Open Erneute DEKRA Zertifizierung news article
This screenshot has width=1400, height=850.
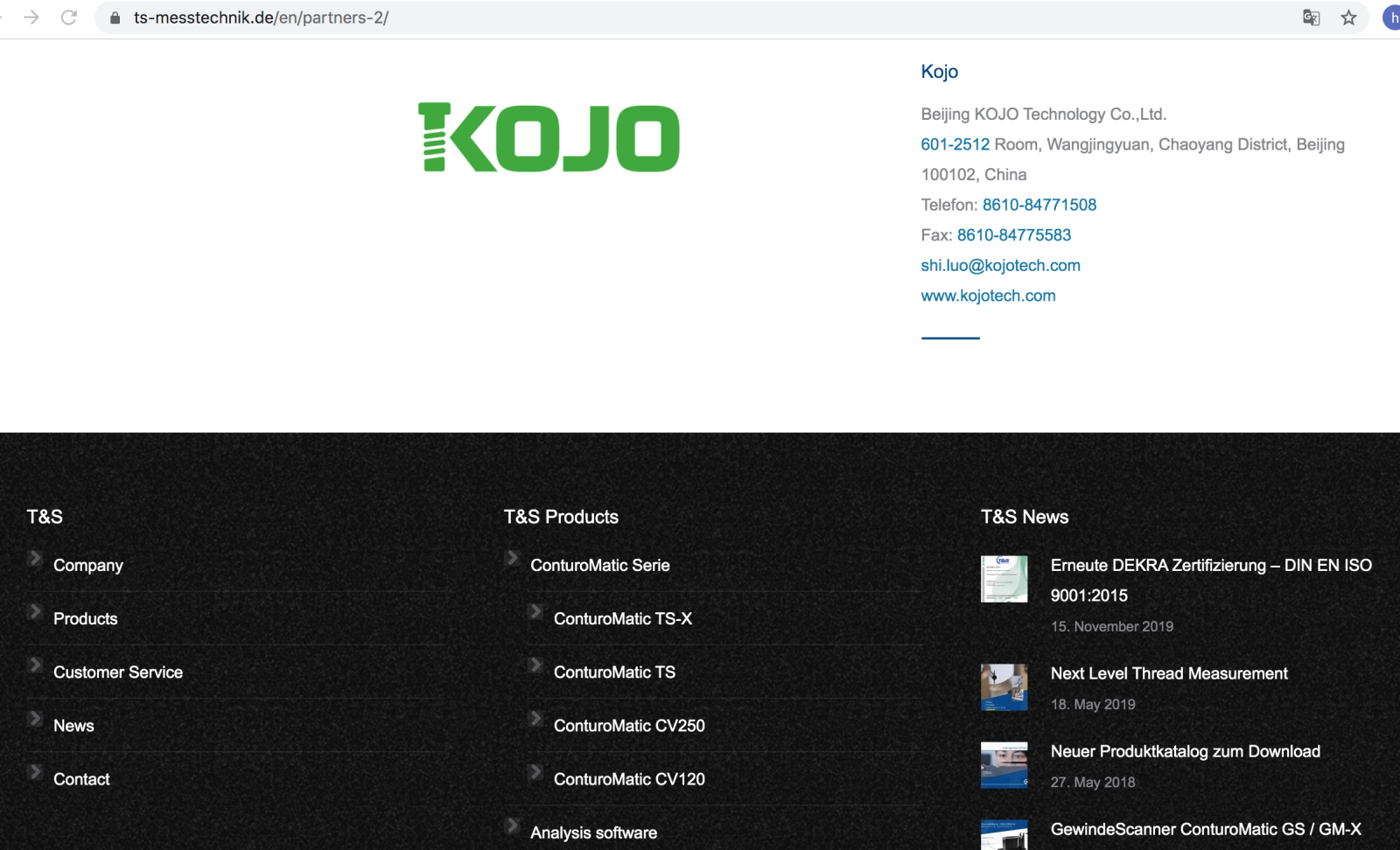1211,581
